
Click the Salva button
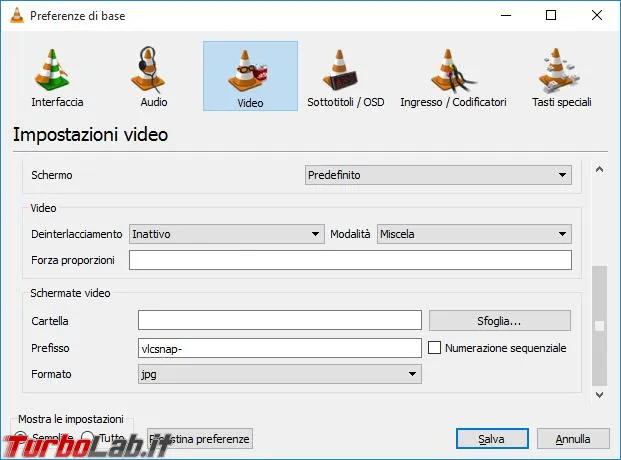click(492, 439)
